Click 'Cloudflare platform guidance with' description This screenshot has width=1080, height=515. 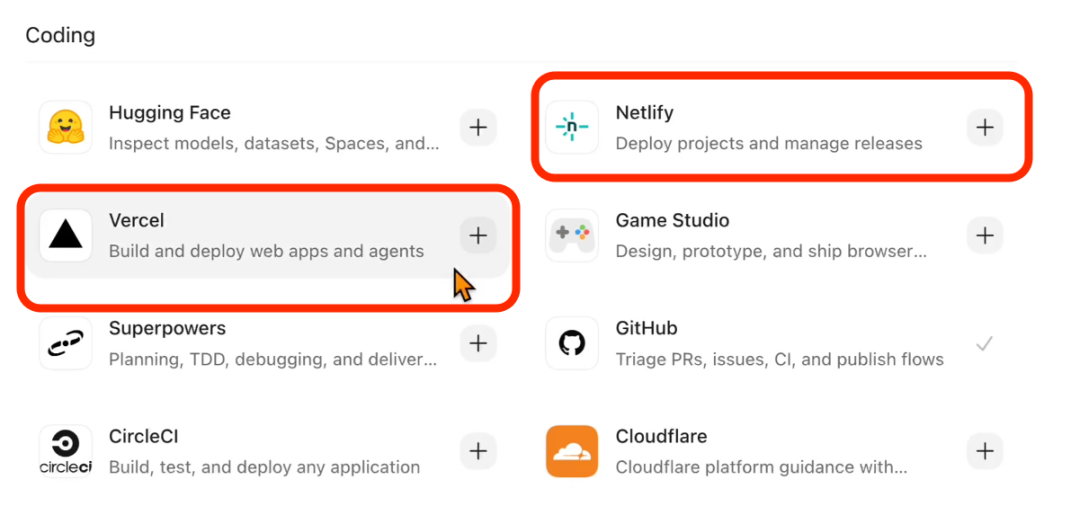761,467
